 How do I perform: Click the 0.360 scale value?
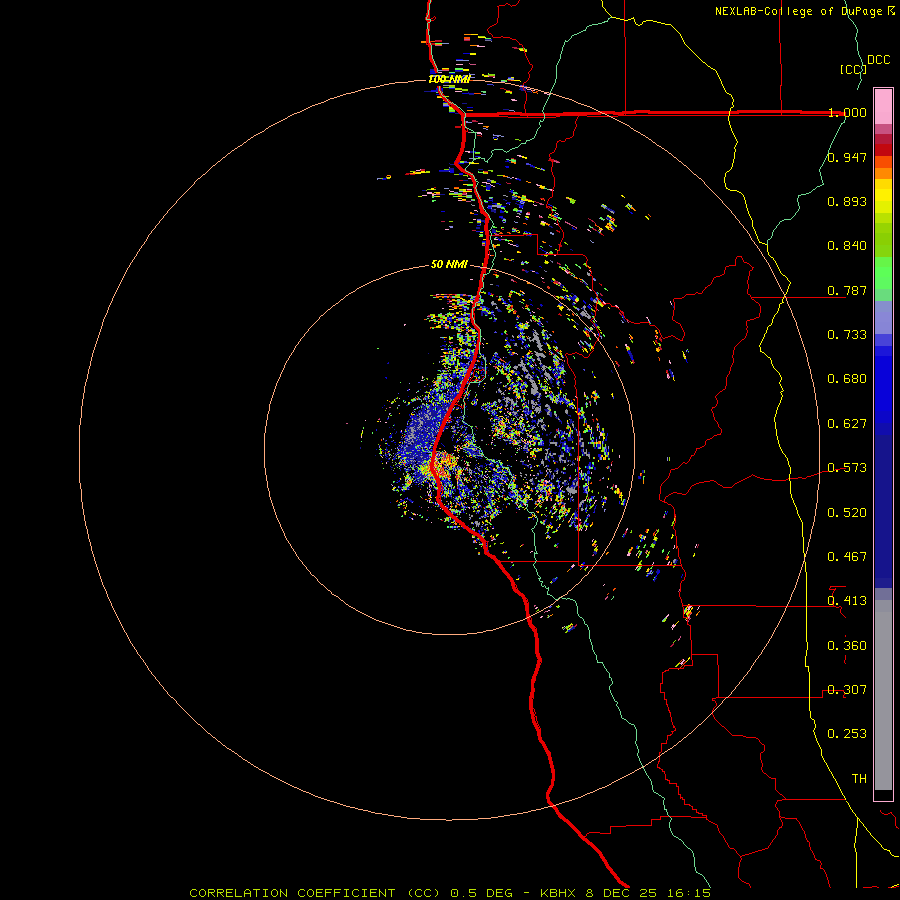click(847, 646)
